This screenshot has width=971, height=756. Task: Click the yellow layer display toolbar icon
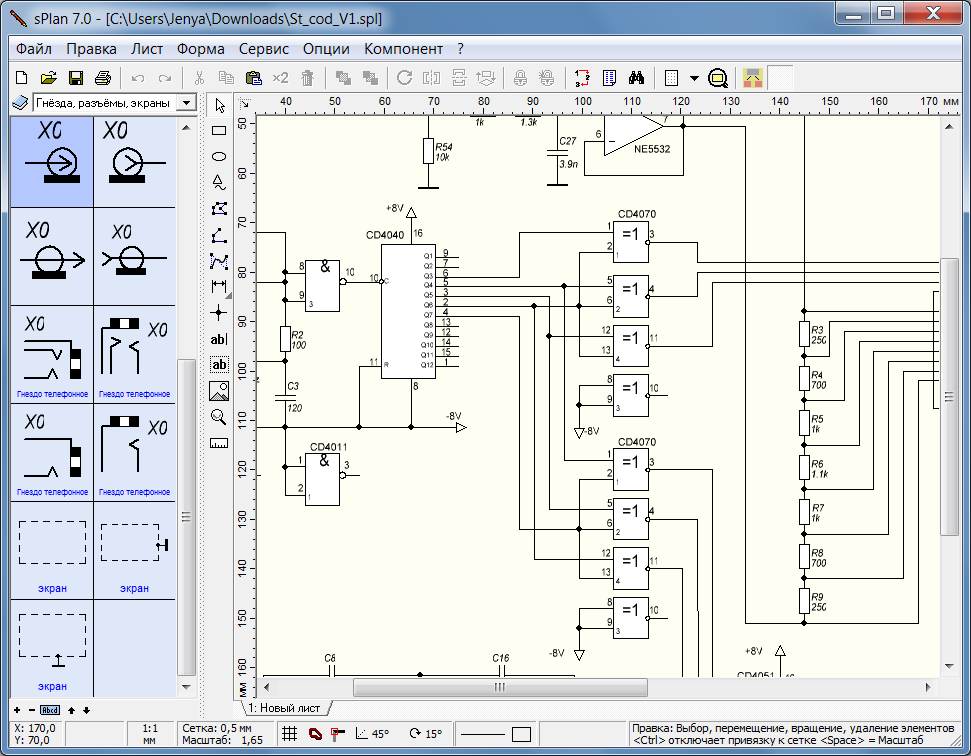[x=753, y=78]
